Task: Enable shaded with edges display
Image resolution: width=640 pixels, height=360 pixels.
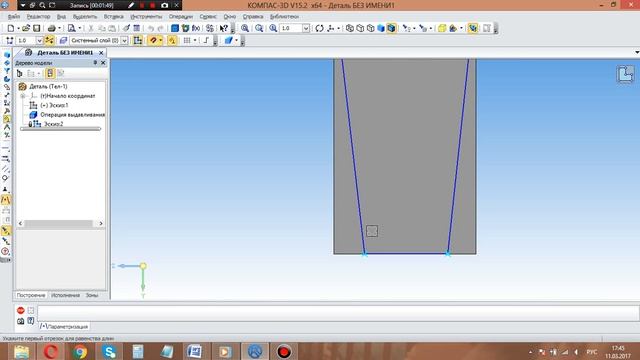Action: [x=391, y=28]
